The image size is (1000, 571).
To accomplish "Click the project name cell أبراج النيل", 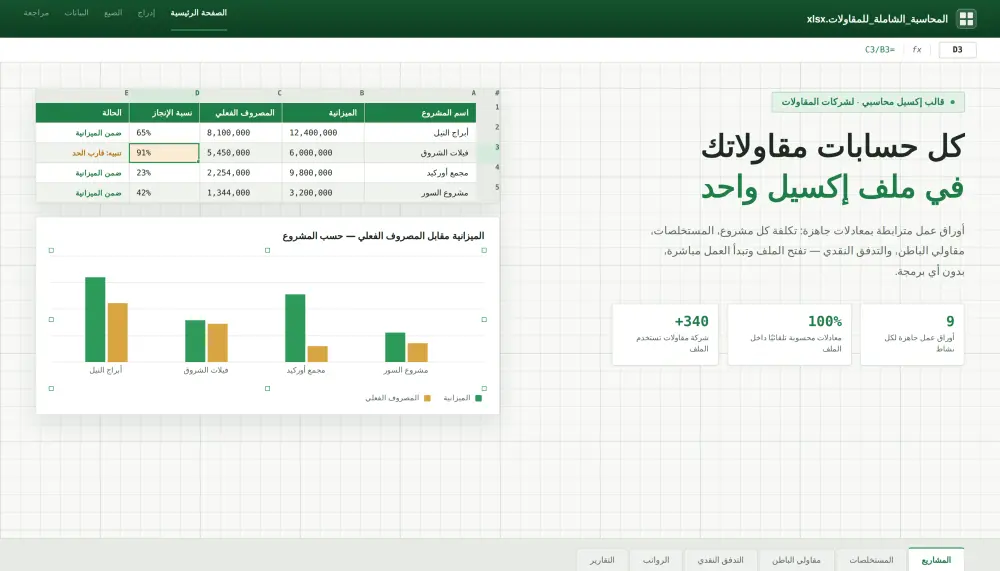I will click(x=420, y=133).
